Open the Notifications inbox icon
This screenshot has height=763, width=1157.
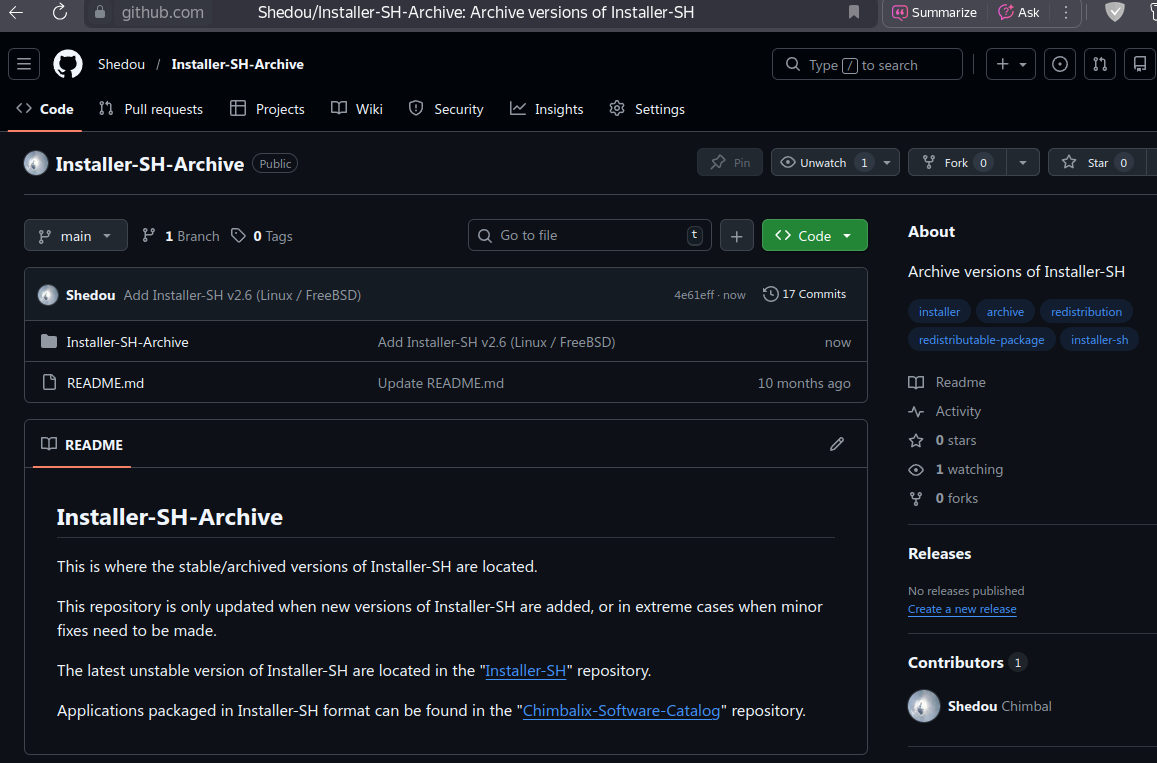1140,64
